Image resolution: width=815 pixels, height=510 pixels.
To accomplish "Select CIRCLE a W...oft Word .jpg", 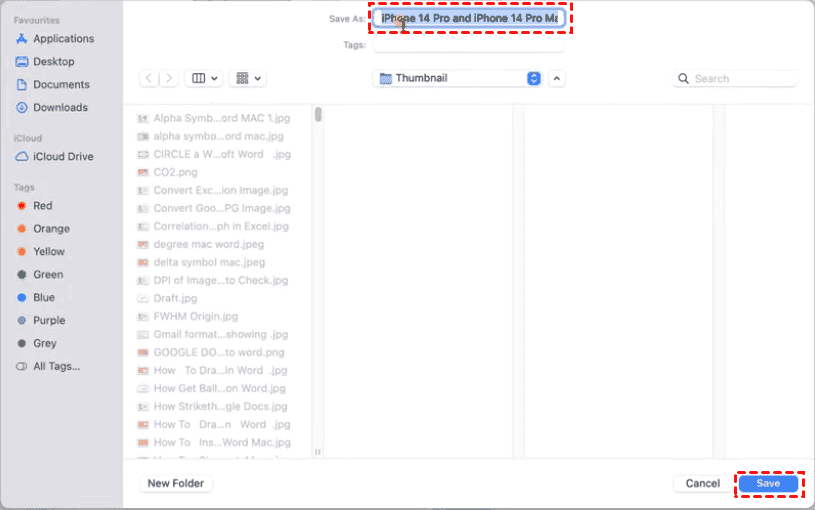I will click(214, 154).
